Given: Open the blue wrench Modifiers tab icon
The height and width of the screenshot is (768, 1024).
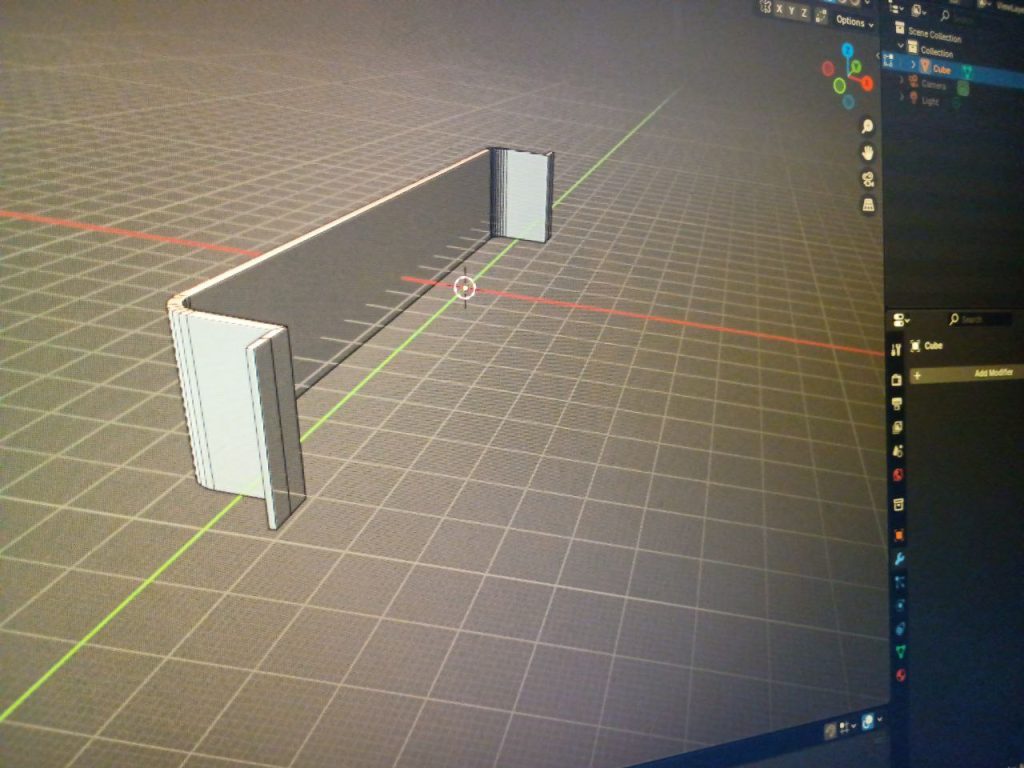Looking at the screenshot, I should pos(899,559).
